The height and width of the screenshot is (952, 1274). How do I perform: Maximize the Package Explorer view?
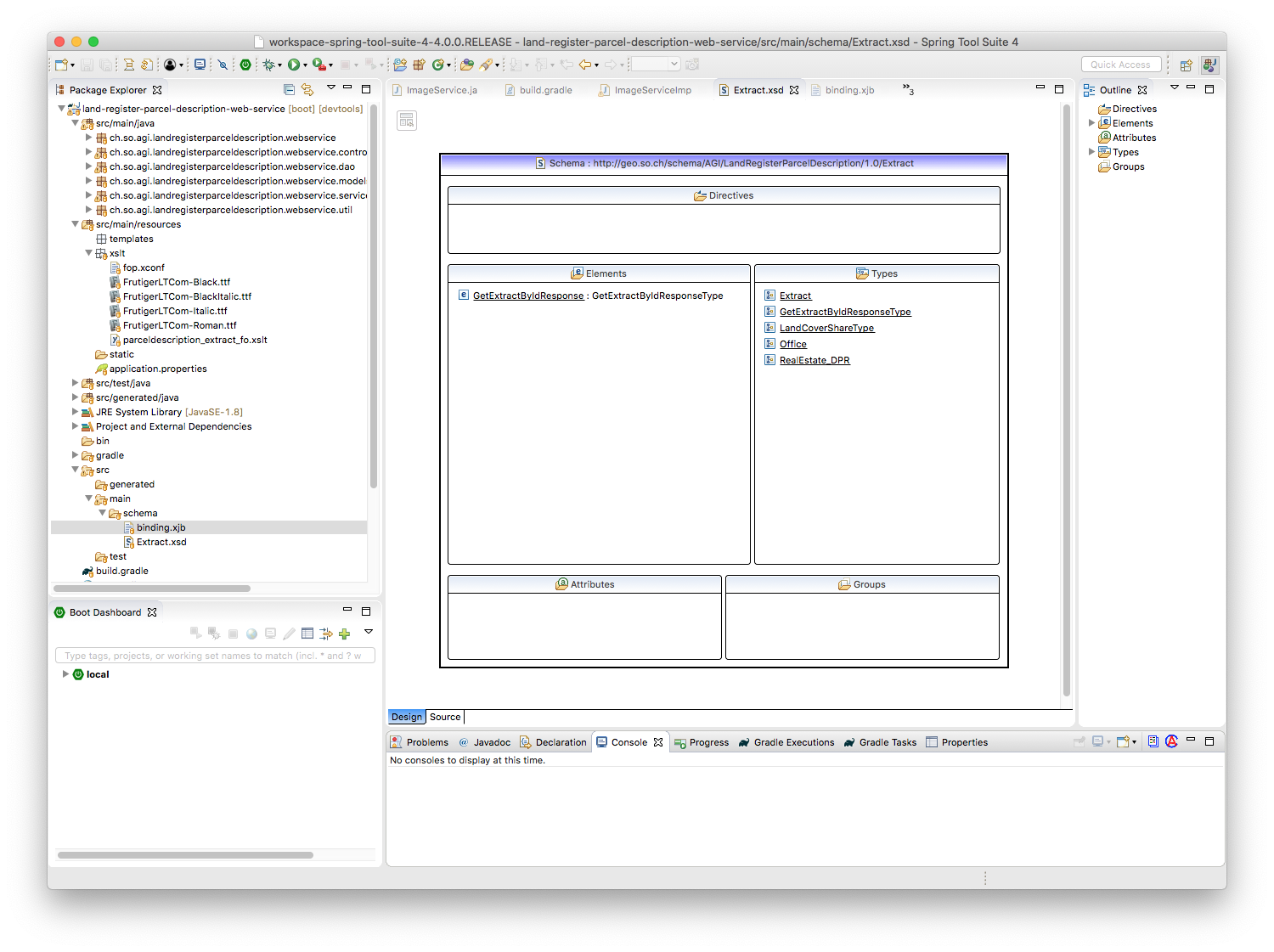coord(366,88)
